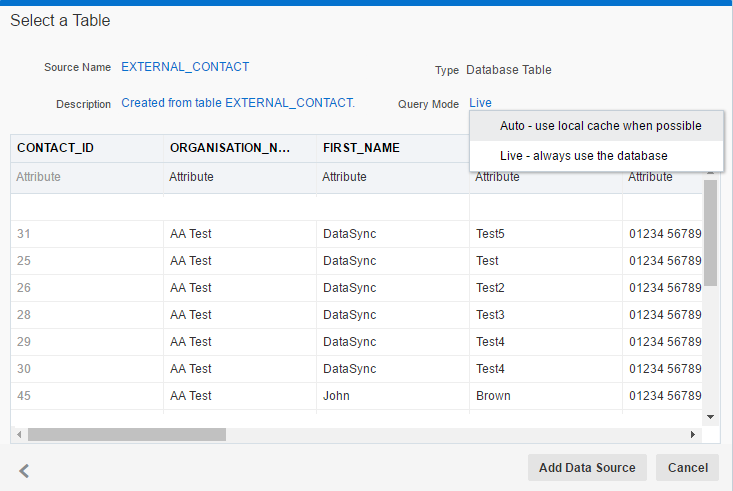Edit the Source Name EXTERNAL_CONTACT

coord(185,67)
